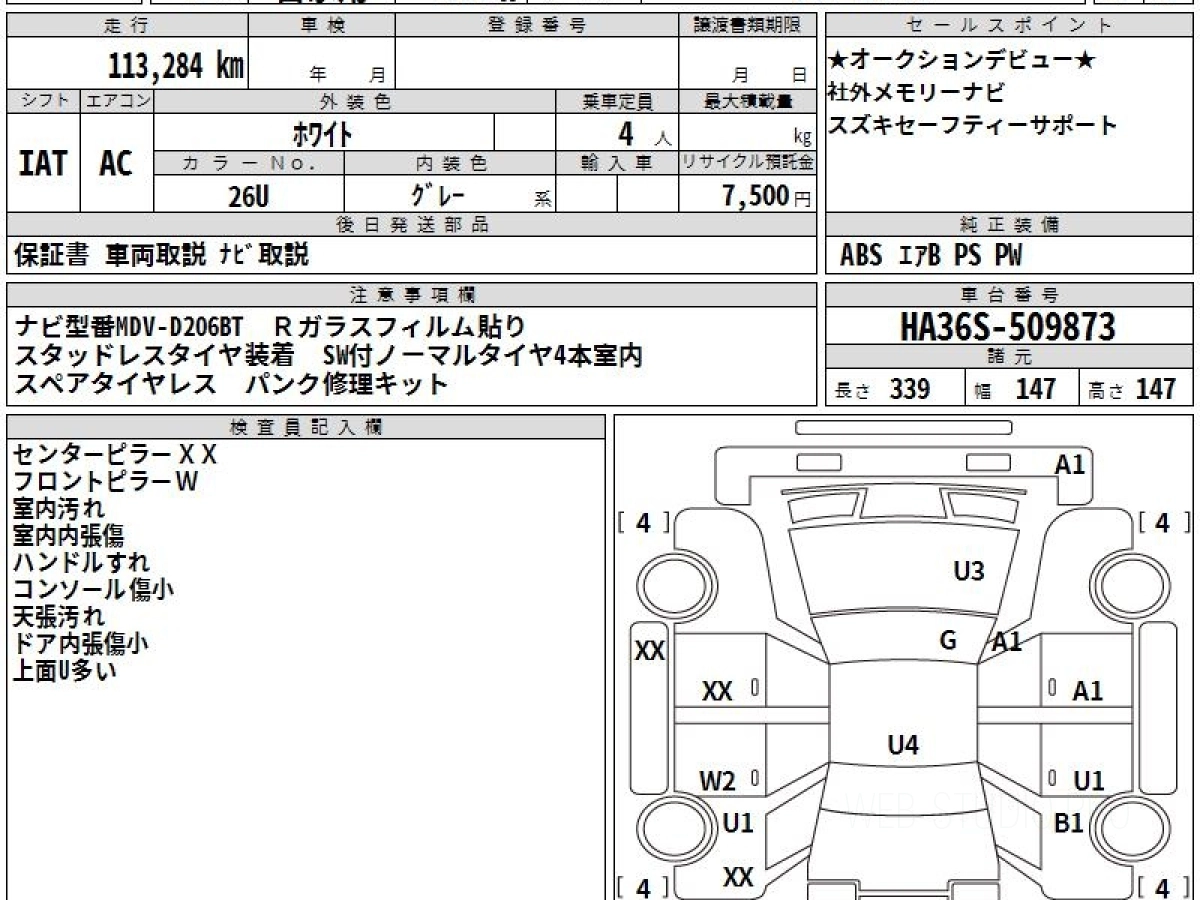Click the U3 mark on the hood
This screenshot has width=1200, height=900.
click(x=968, y=571)
